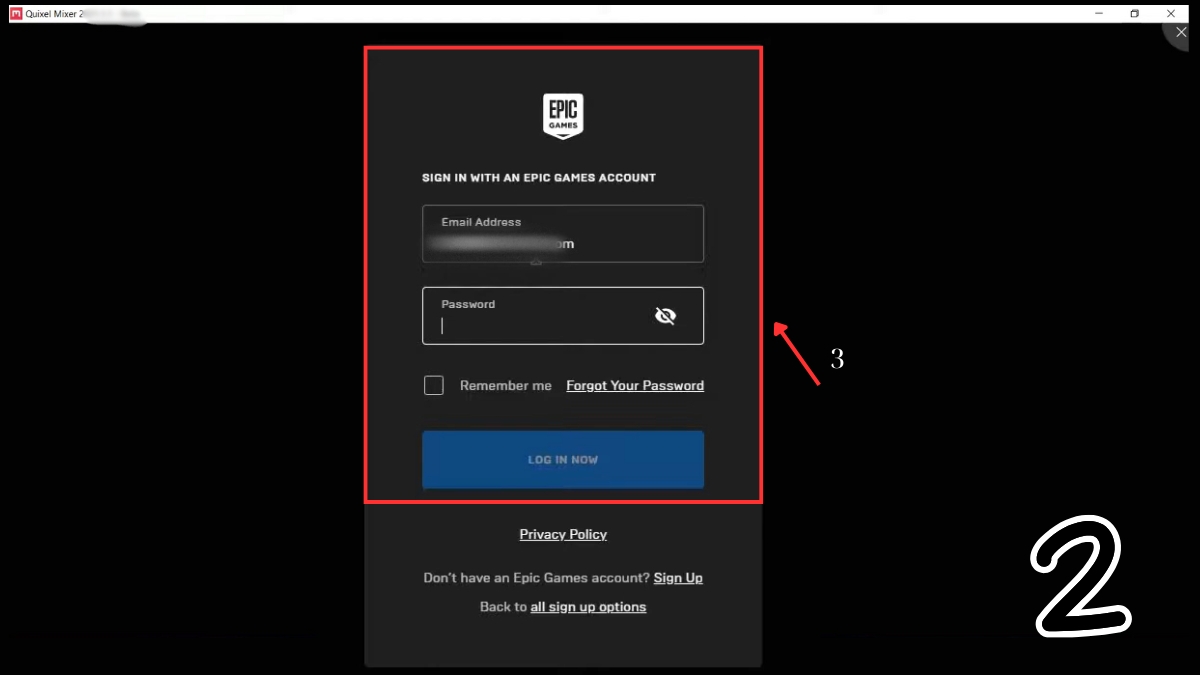Focus the Password input field
The height and width of the screenshot is (675, 1200).
coord(563,316)
